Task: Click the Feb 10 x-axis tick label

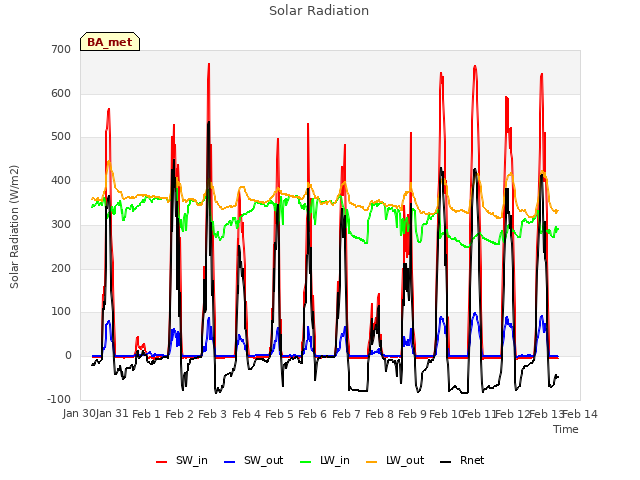Action: tap(446, 414)
